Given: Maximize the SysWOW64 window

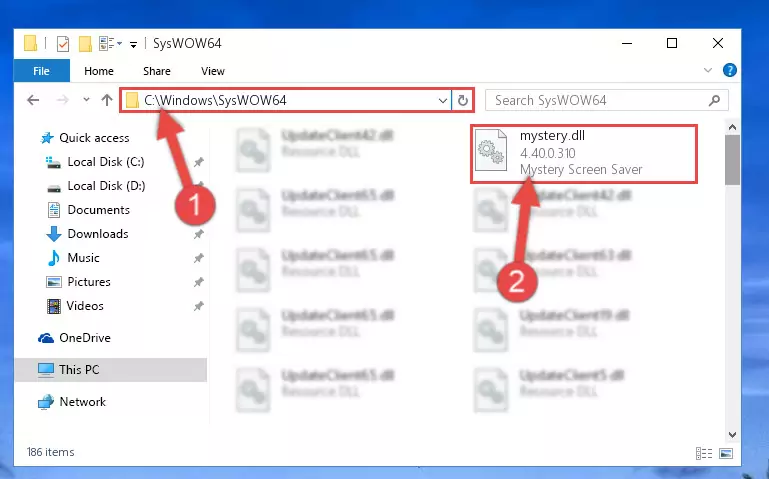Looking at the screenshot, I should pyautogui.click(x=672, y=43).
